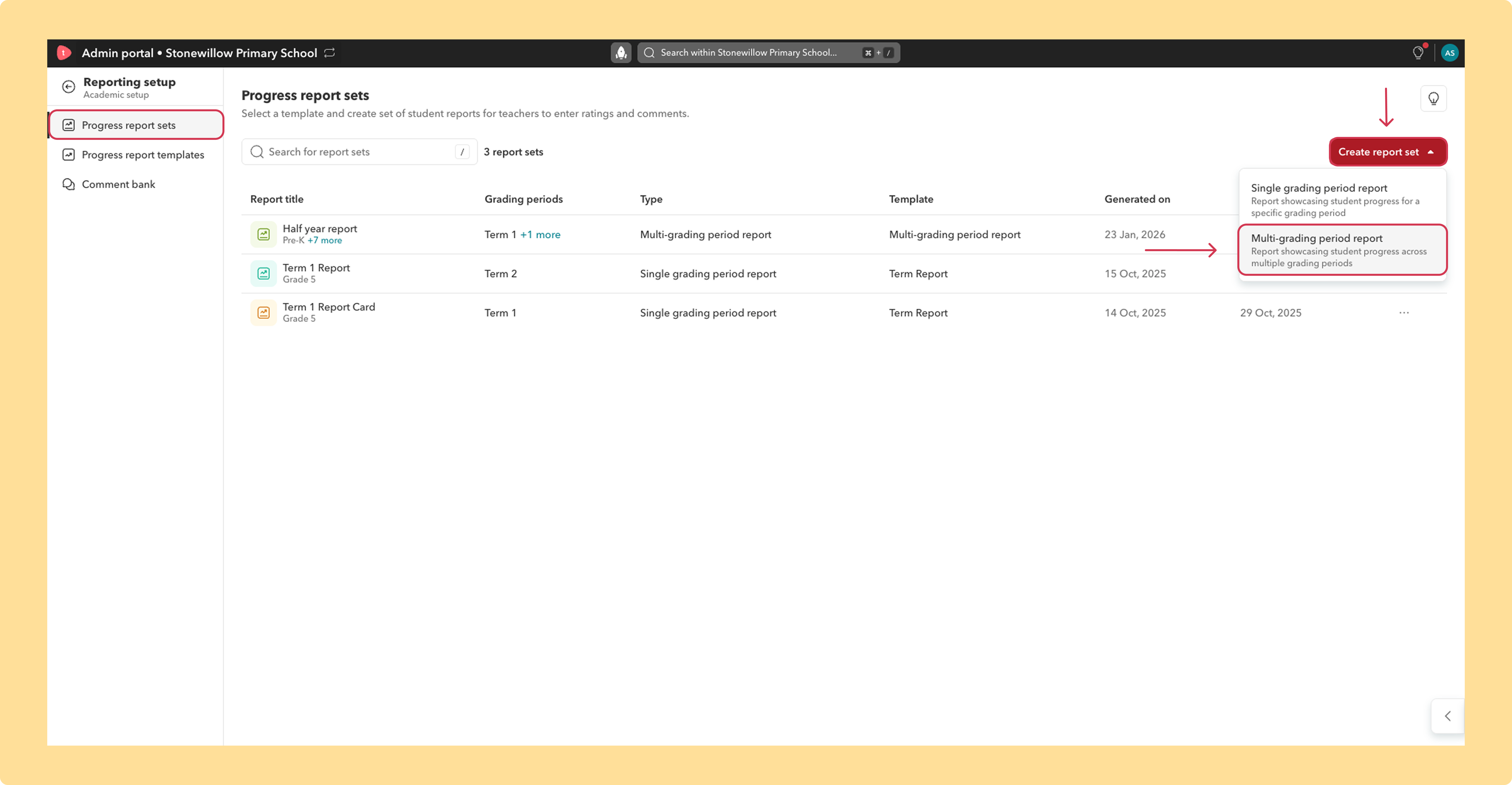Click the Comment bank sidebar icon
The height and width of the screenshot is (785, 1512).
pos(69,184)
